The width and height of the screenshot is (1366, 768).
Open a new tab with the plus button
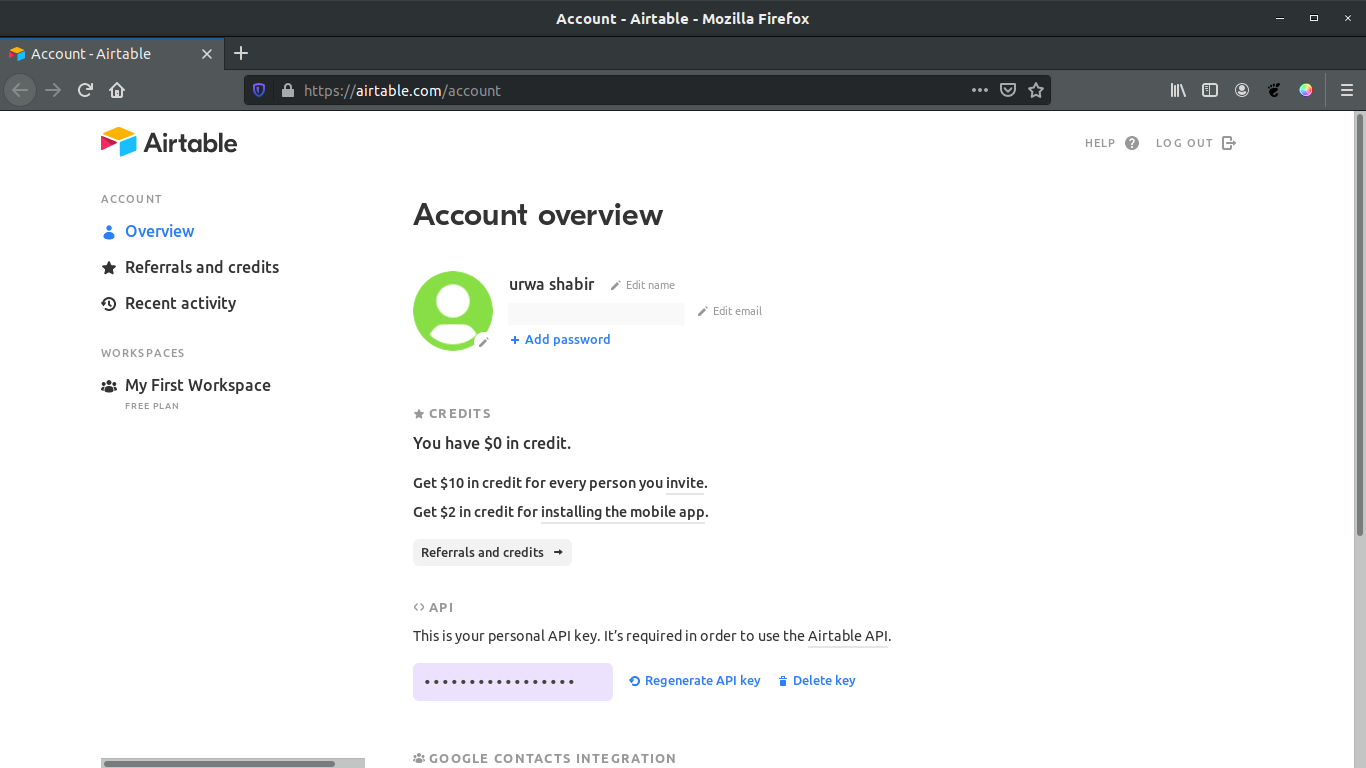pyautogui.click(x=241, y=53)
